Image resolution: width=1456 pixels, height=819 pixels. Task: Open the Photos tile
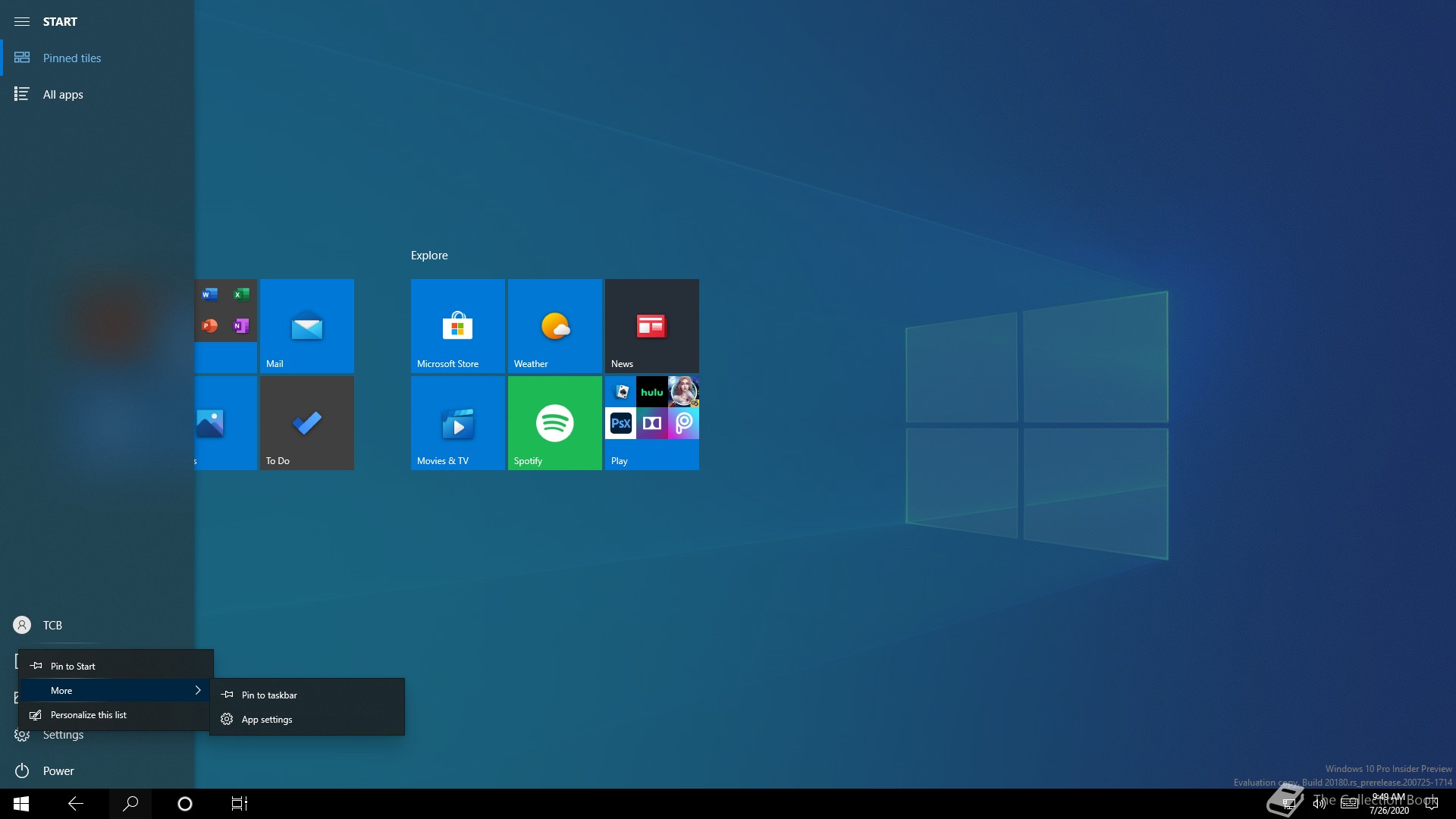point(226,423)
